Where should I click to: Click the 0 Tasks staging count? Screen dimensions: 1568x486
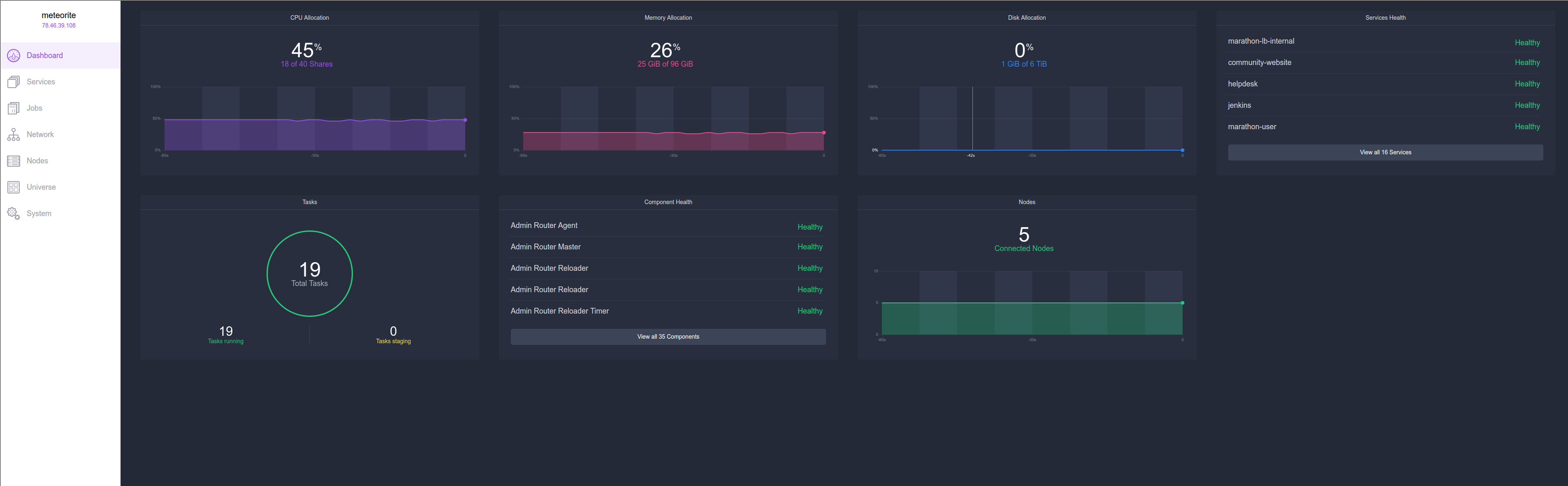(393, 331)
